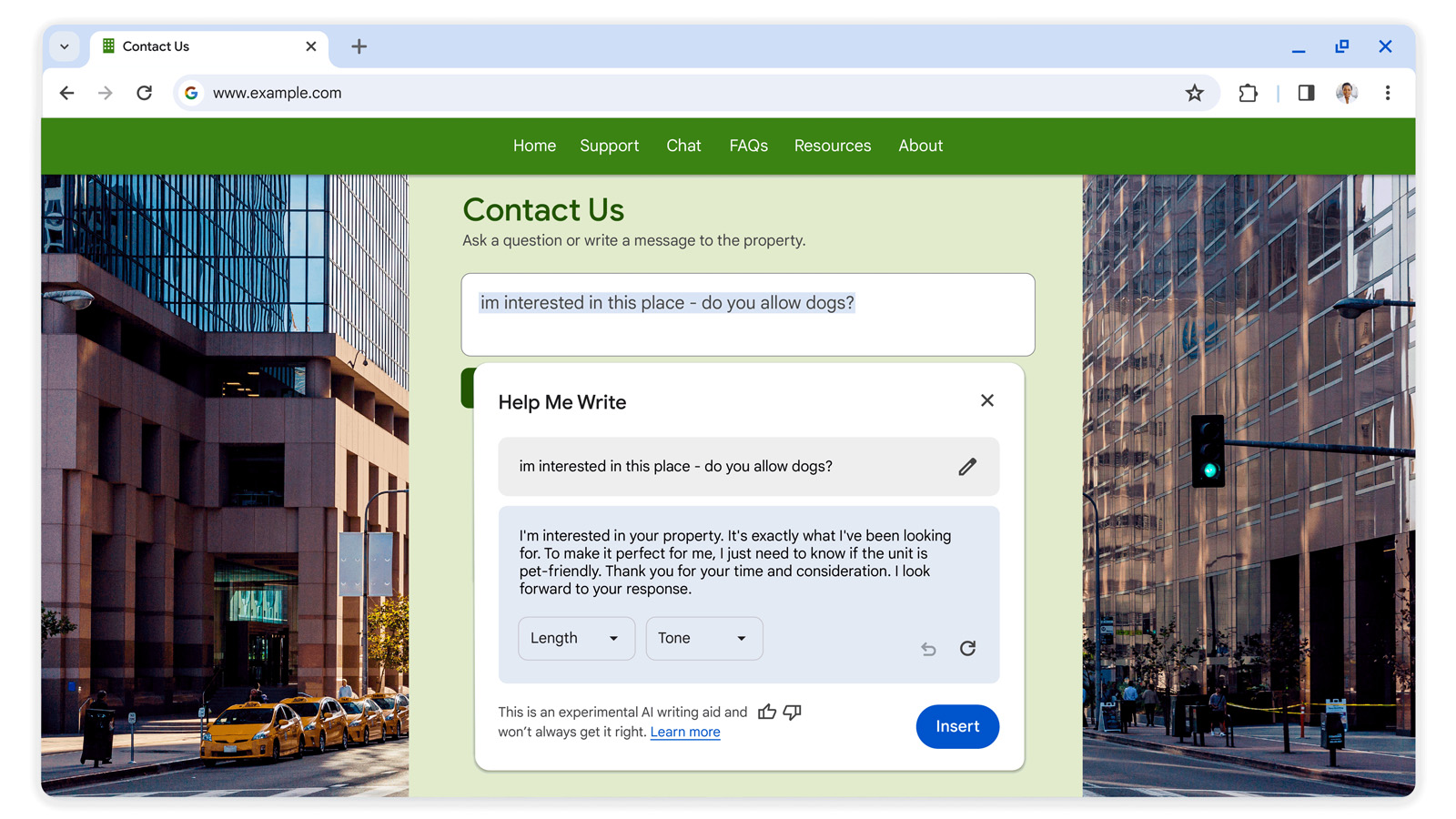Bookmark this page with the star icon
This screenshot has width=1456, height=819.
[x=1194, y=93]
